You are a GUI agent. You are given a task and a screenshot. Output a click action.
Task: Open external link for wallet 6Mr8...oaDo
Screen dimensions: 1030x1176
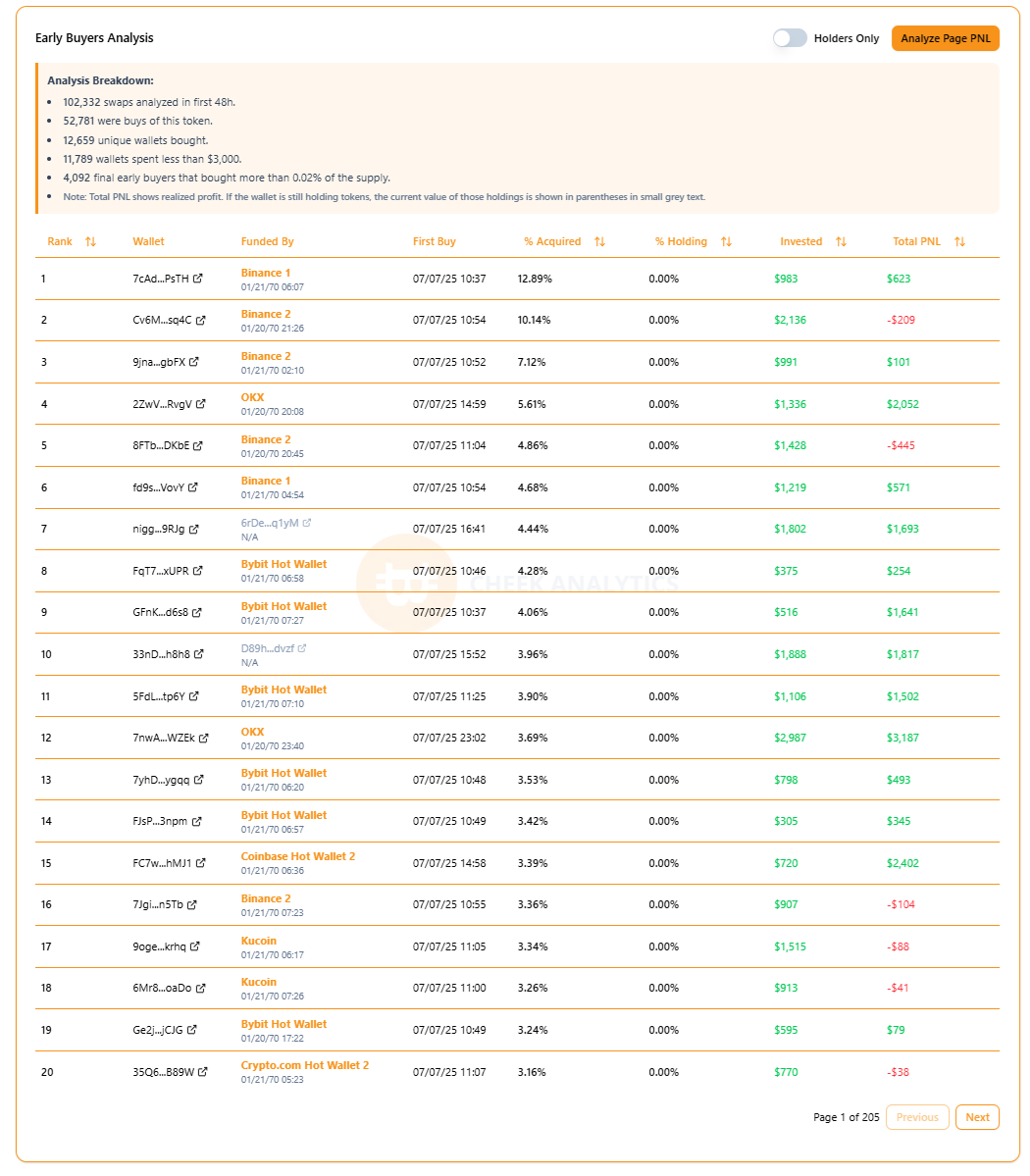[201, 988]
